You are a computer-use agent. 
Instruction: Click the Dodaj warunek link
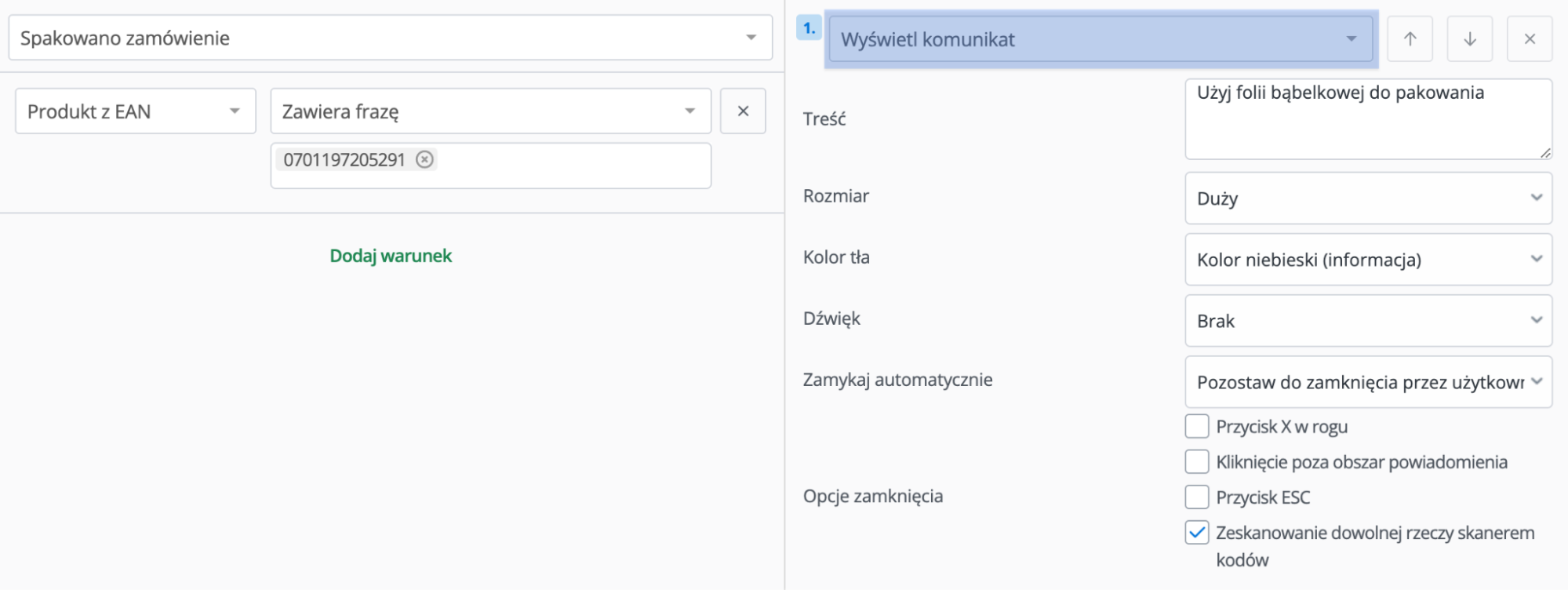pos(391,256)
